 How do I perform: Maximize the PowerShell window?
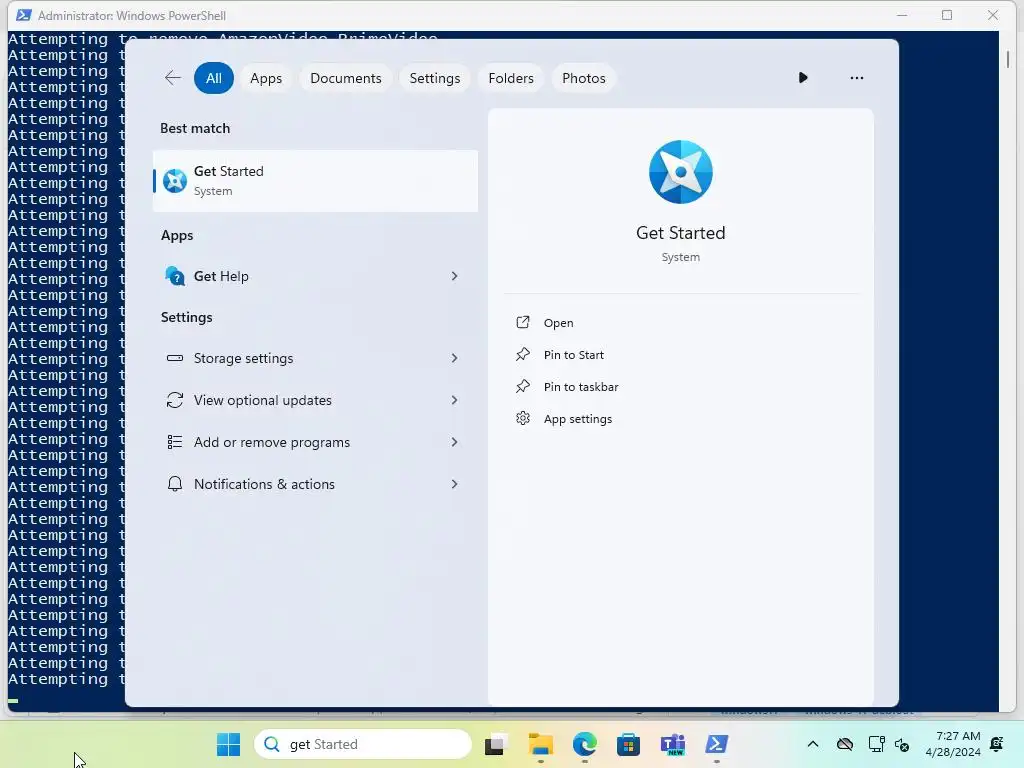coord(947,15)
